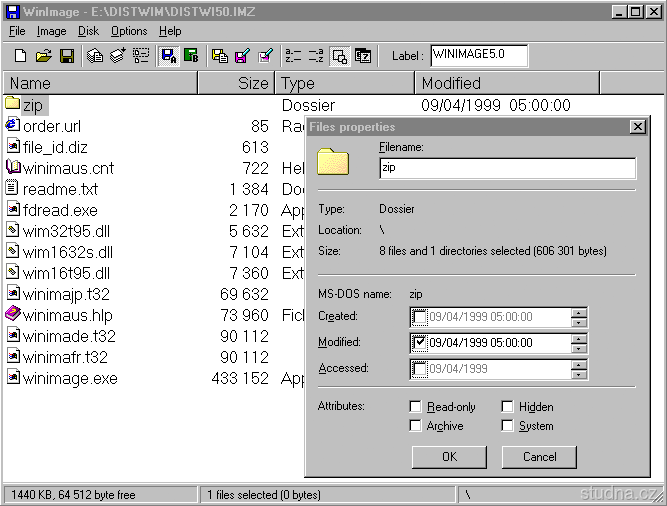Viewport: 667px width, 506px height.
Task: Uncheck the Modified date checkbox
Action: (x=420, y=343)
